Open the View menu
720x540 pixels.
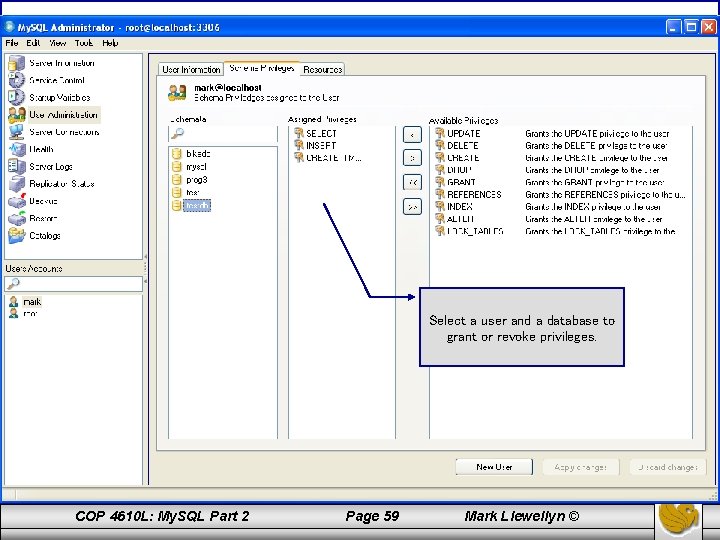click(x=57, y=43)
